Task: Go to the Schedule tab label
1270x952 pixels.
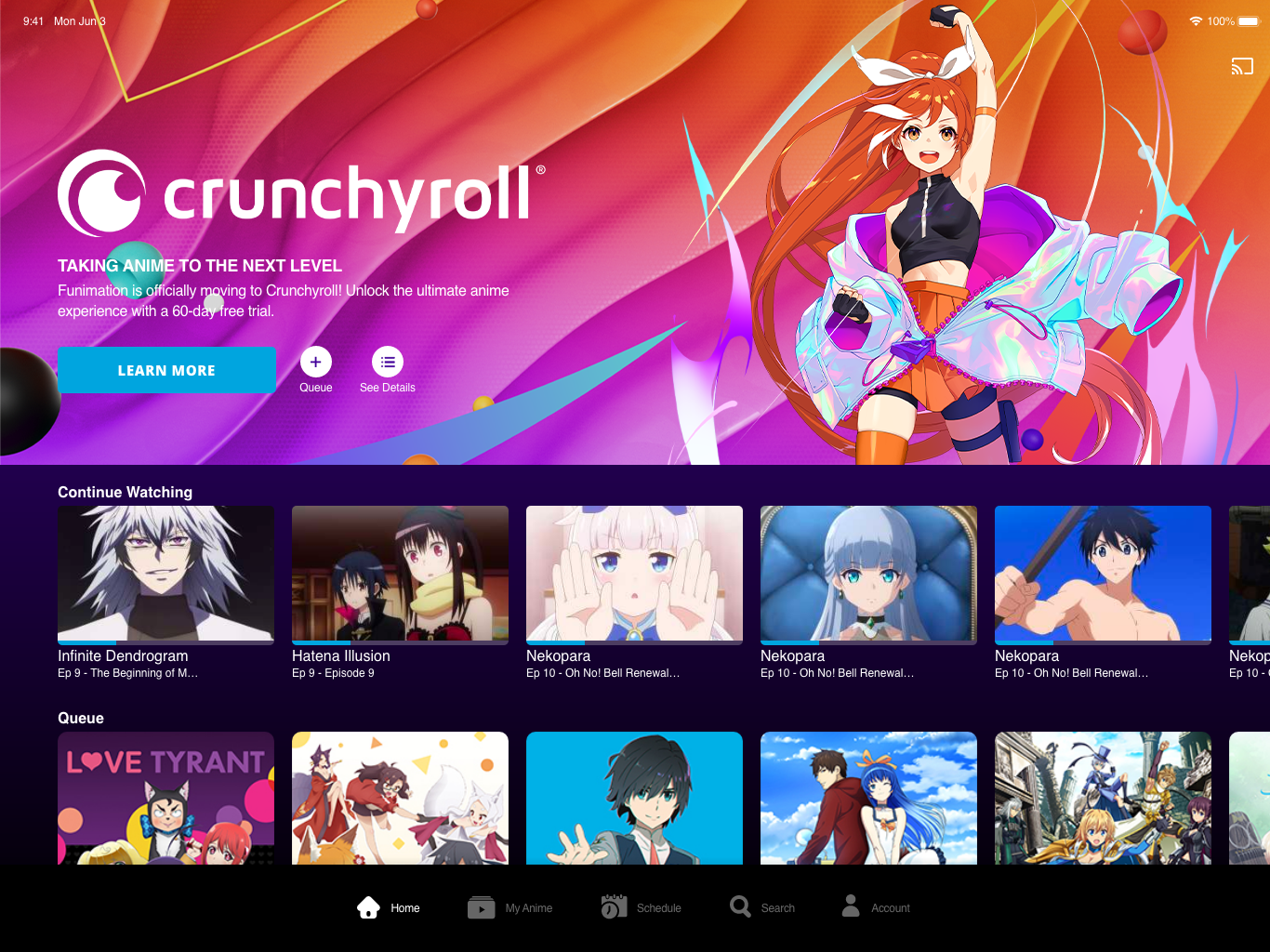Action: pyautogui.click(x=659, y=908)
